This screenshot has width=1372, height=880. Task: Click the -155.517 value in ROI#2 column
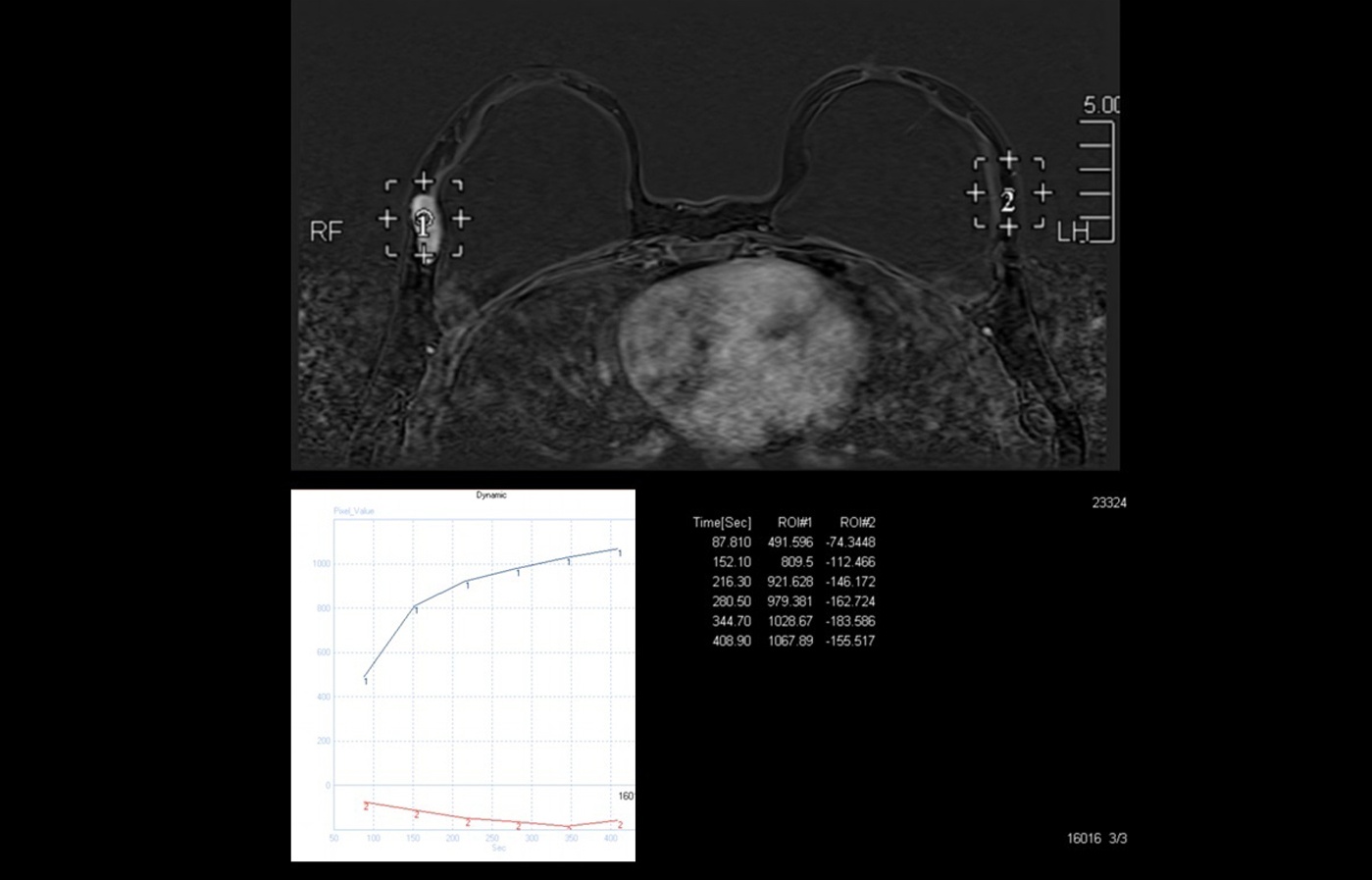[x=850, y=641]
